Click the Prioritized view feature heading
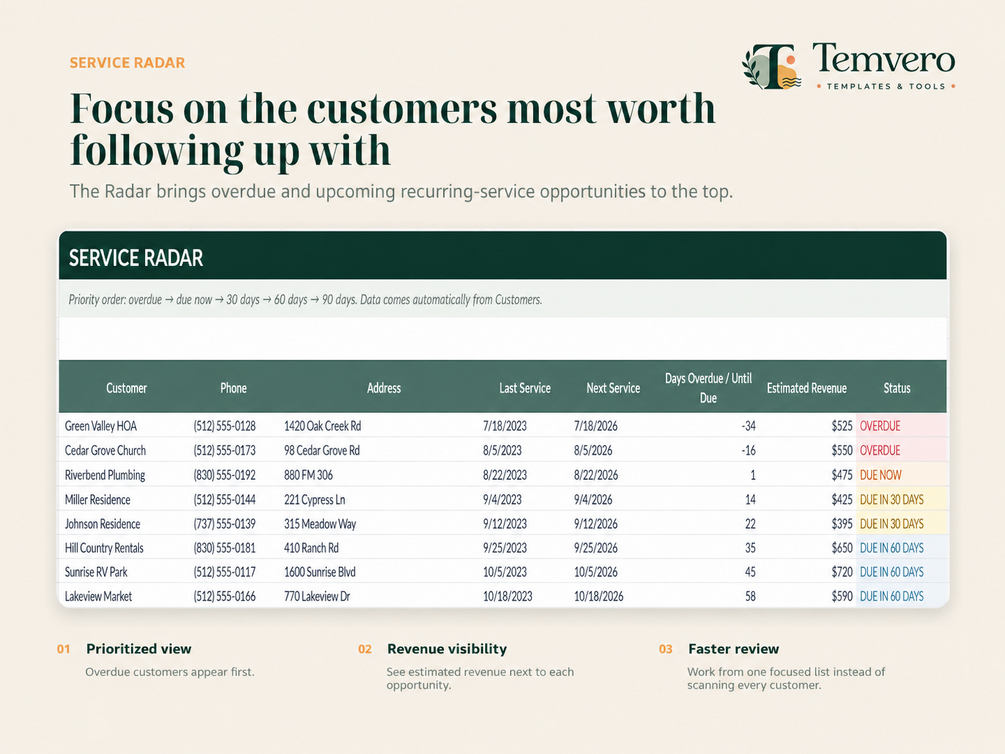 (138, 649)
